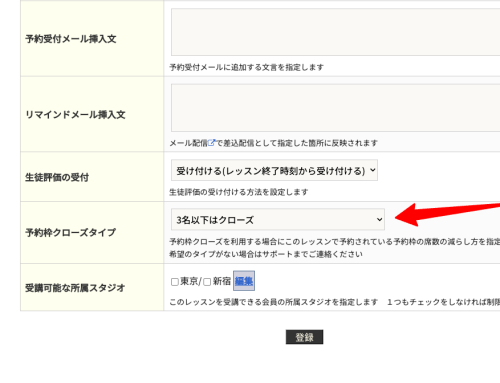Click the 予約枠クローズタイプ label

pos(71,232)
